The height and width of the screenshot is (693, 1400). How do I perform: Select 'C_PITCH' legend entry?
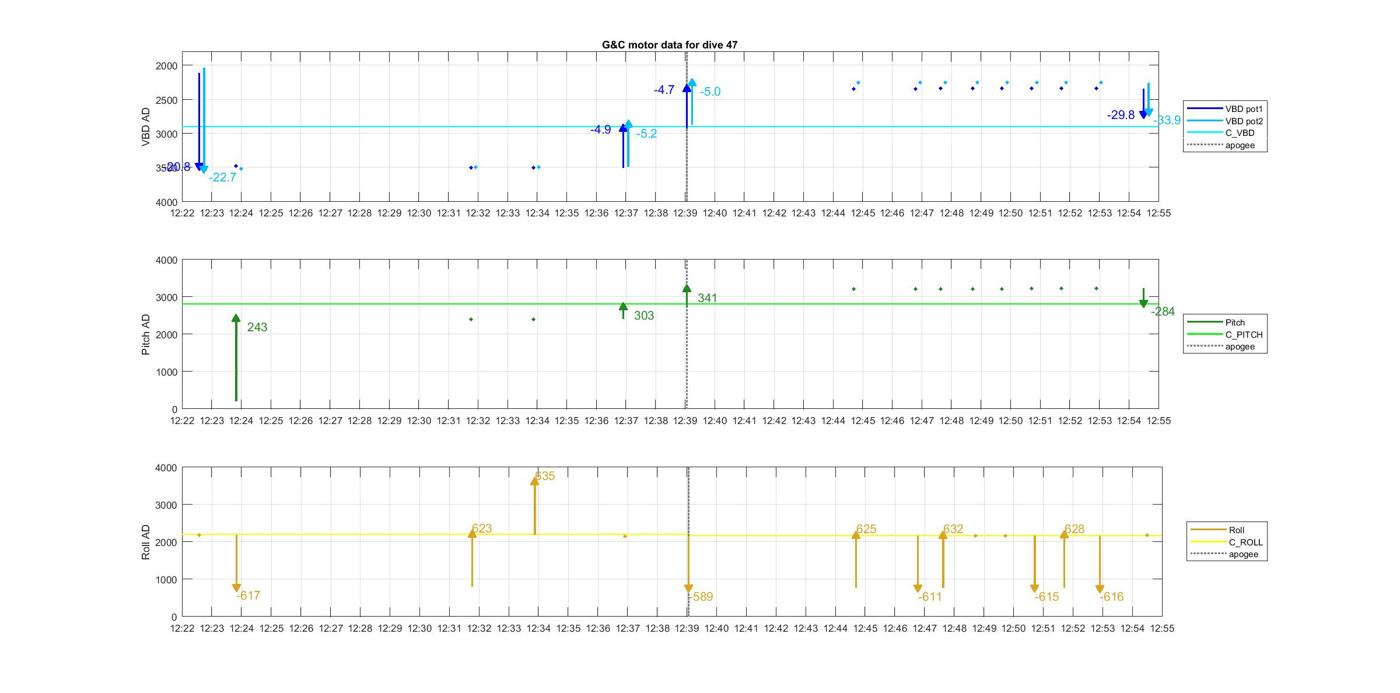[1225, 334]
